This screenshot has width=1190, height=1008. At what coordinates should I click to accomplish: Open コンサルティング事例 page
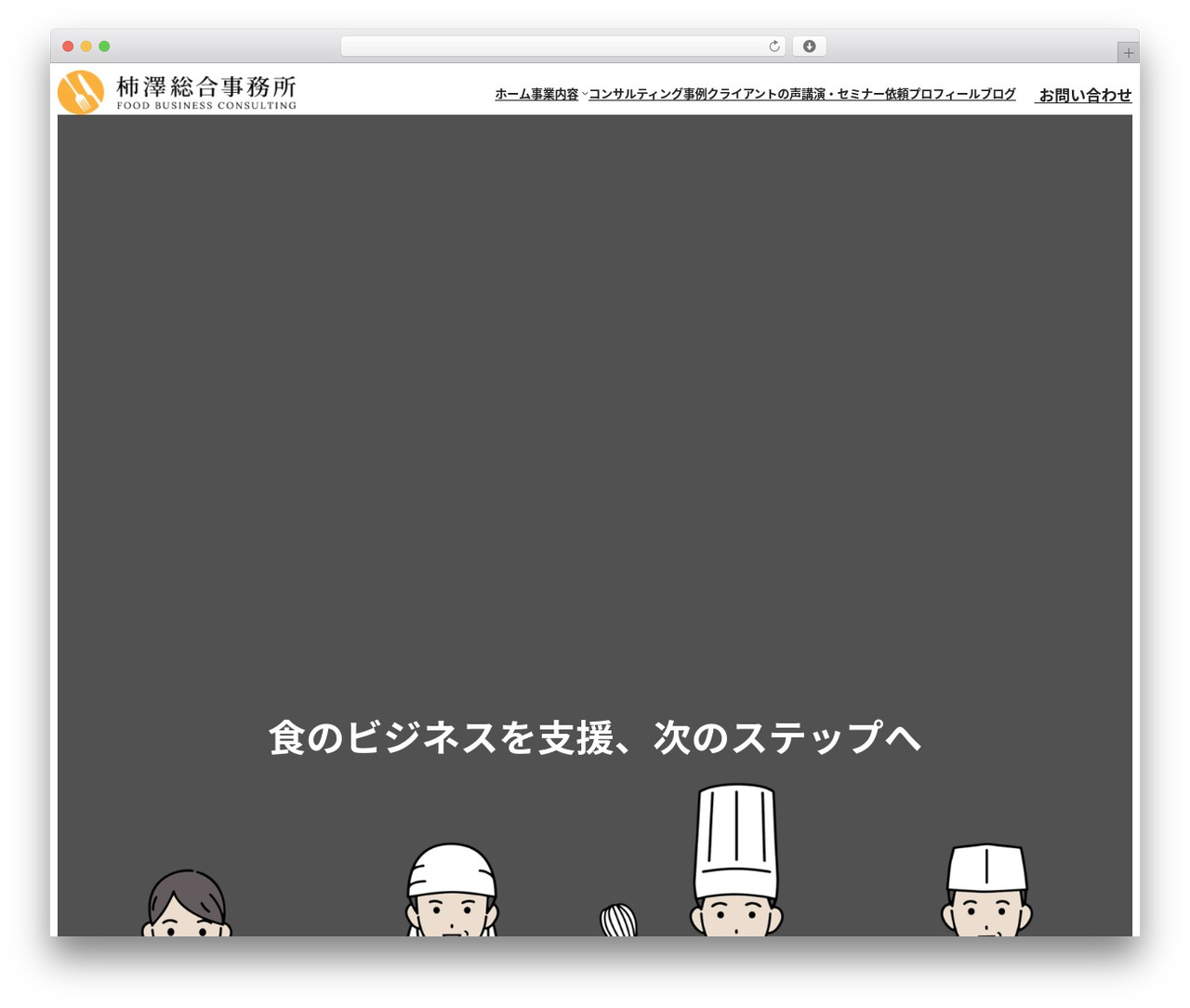tap(648, 94)
